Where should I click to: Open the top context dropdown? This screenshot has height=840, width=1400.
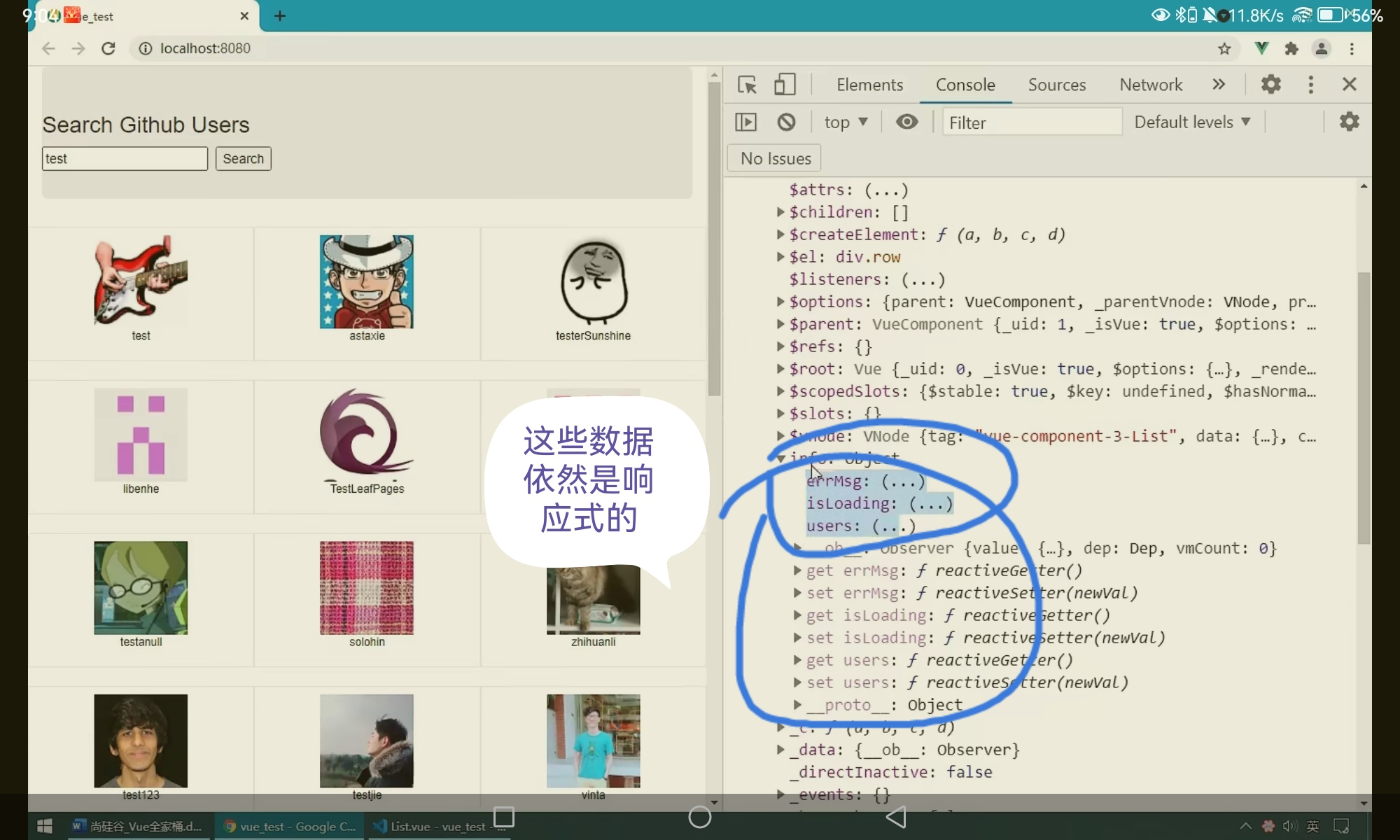click(x=846, y=122)
